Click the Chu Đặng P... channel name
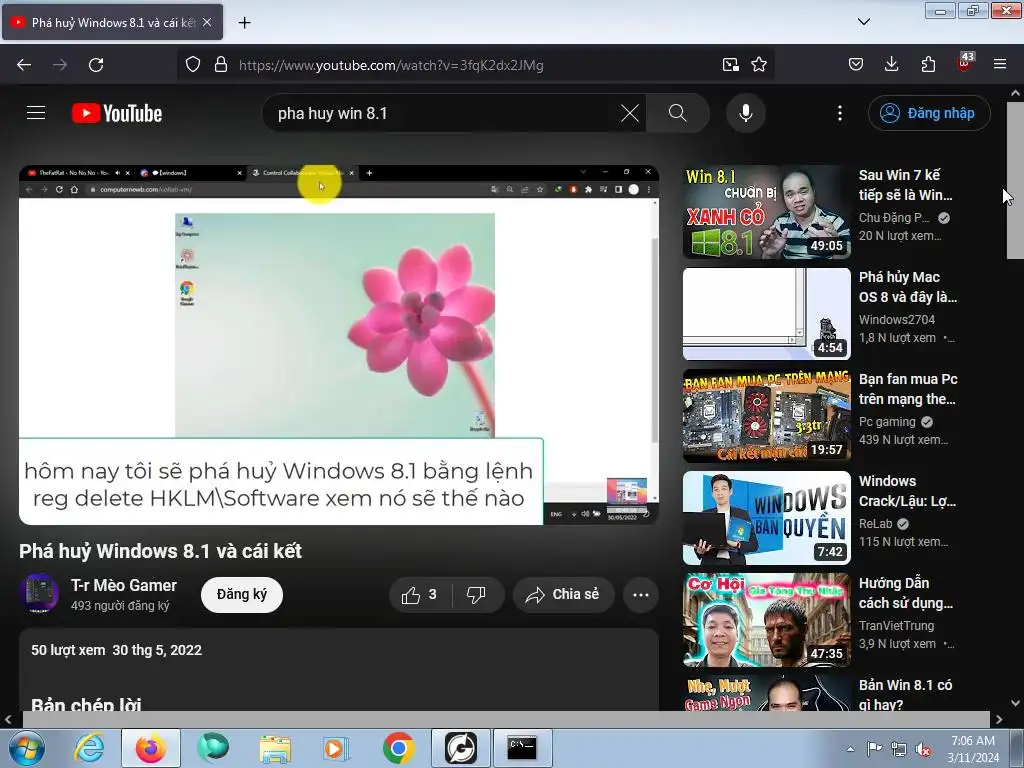This screenshot has height=768, width=1024. tap(894, 217)
